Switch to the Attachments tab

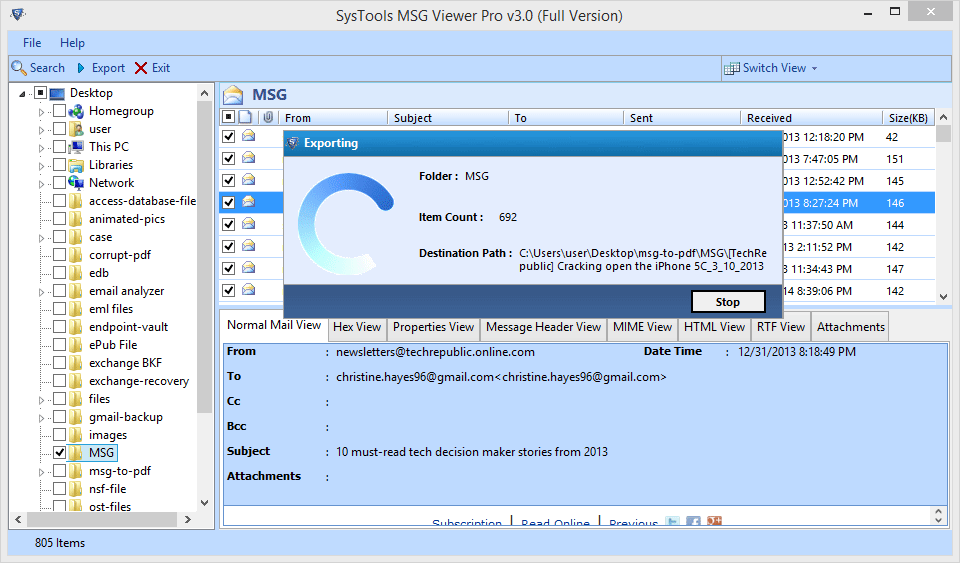pyautogui.click(x=851, y=327)
